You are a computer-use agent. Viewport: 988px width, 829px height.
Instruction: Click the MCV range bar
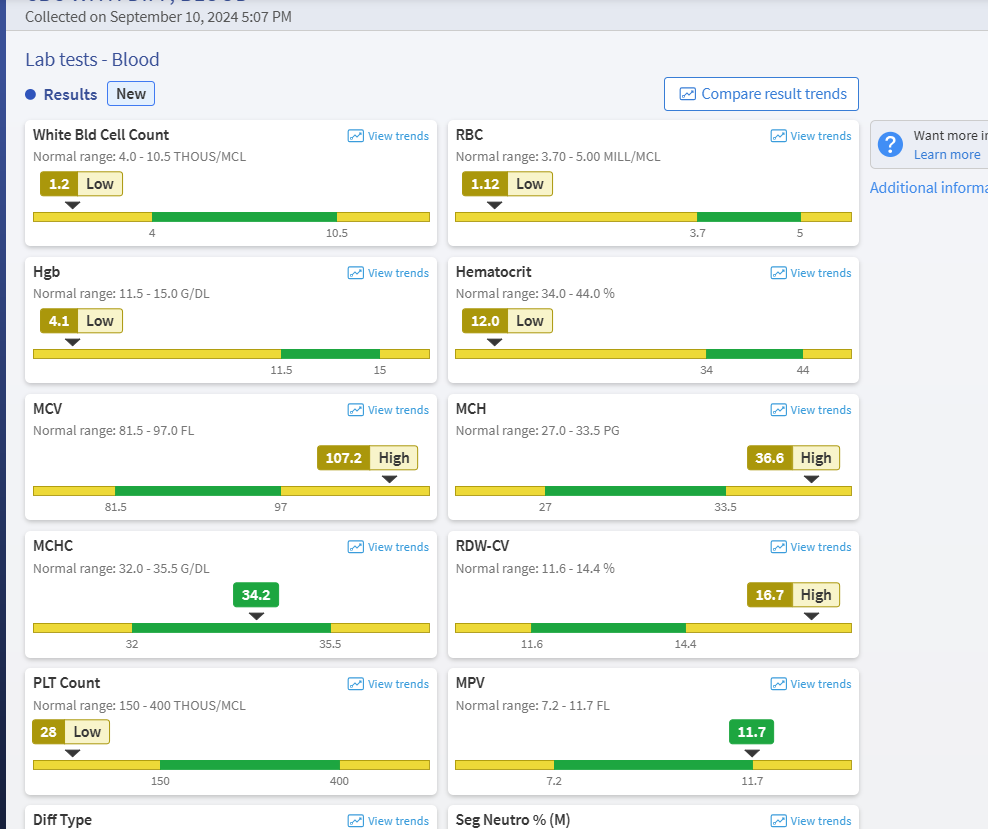click(231, 491)
